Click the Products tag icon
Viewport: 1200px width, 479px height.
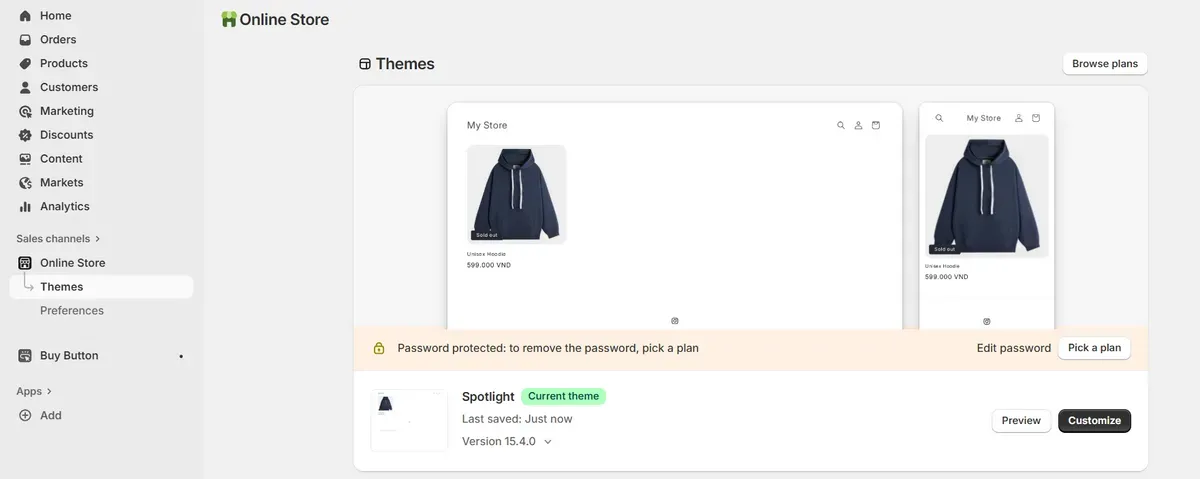click(25, 64)
